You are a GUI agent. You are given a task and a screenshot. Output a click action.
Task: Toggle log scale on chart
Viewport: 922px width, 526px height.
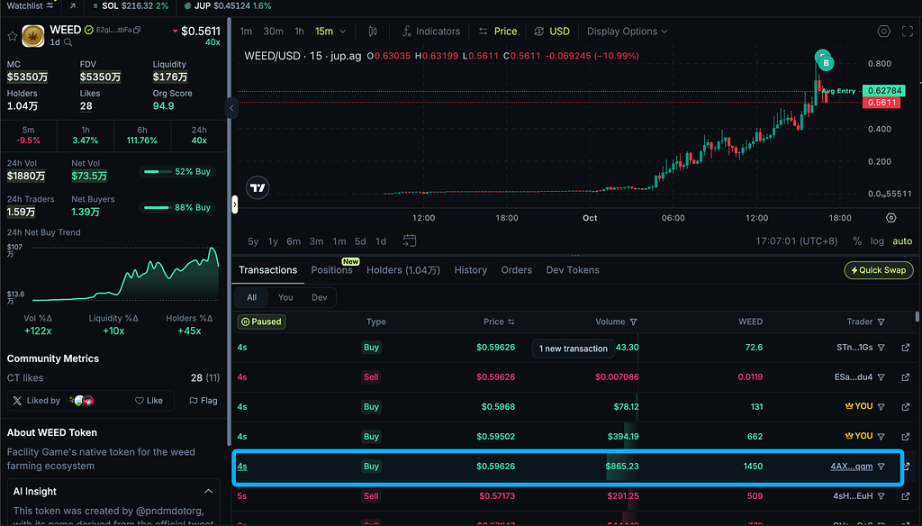(x=877, y=241)
